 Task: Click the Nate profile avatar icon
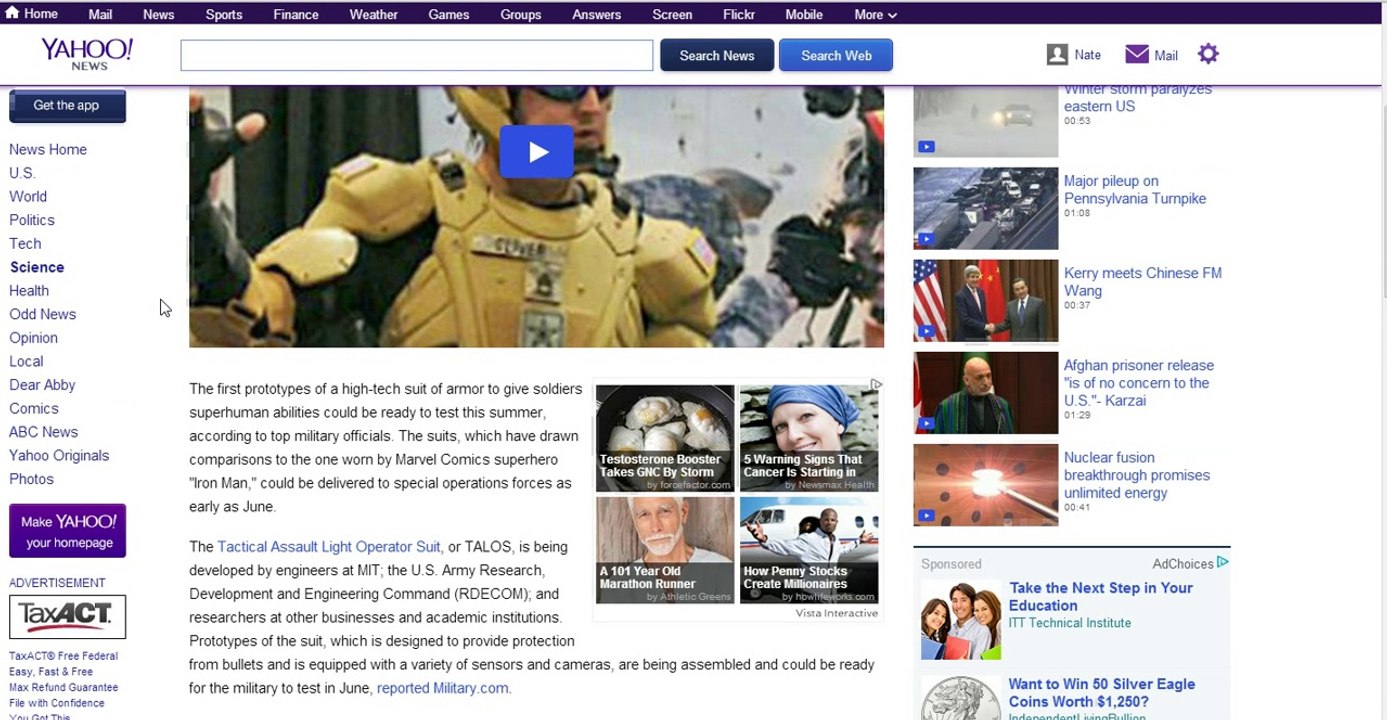pos(1057,55)
